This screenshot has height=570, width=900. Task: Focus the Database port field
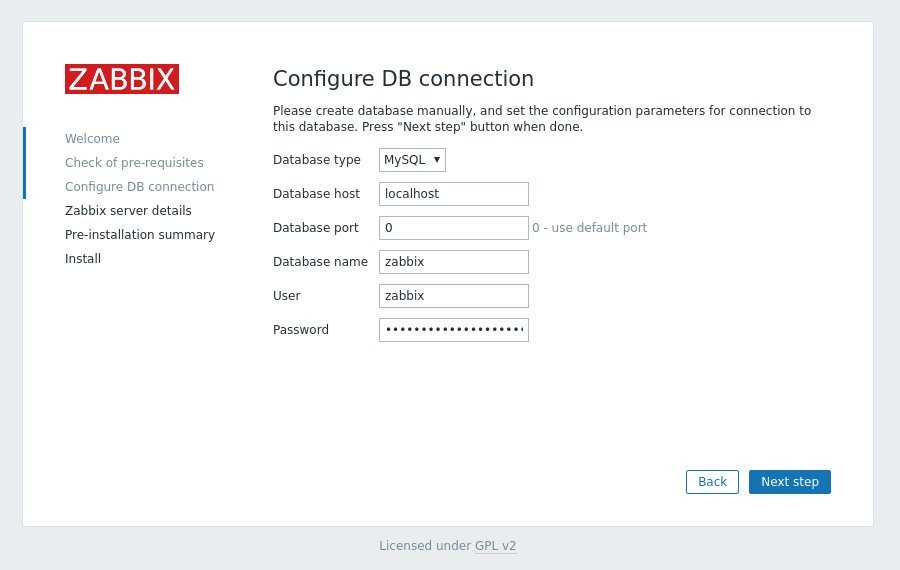point(453,228)
